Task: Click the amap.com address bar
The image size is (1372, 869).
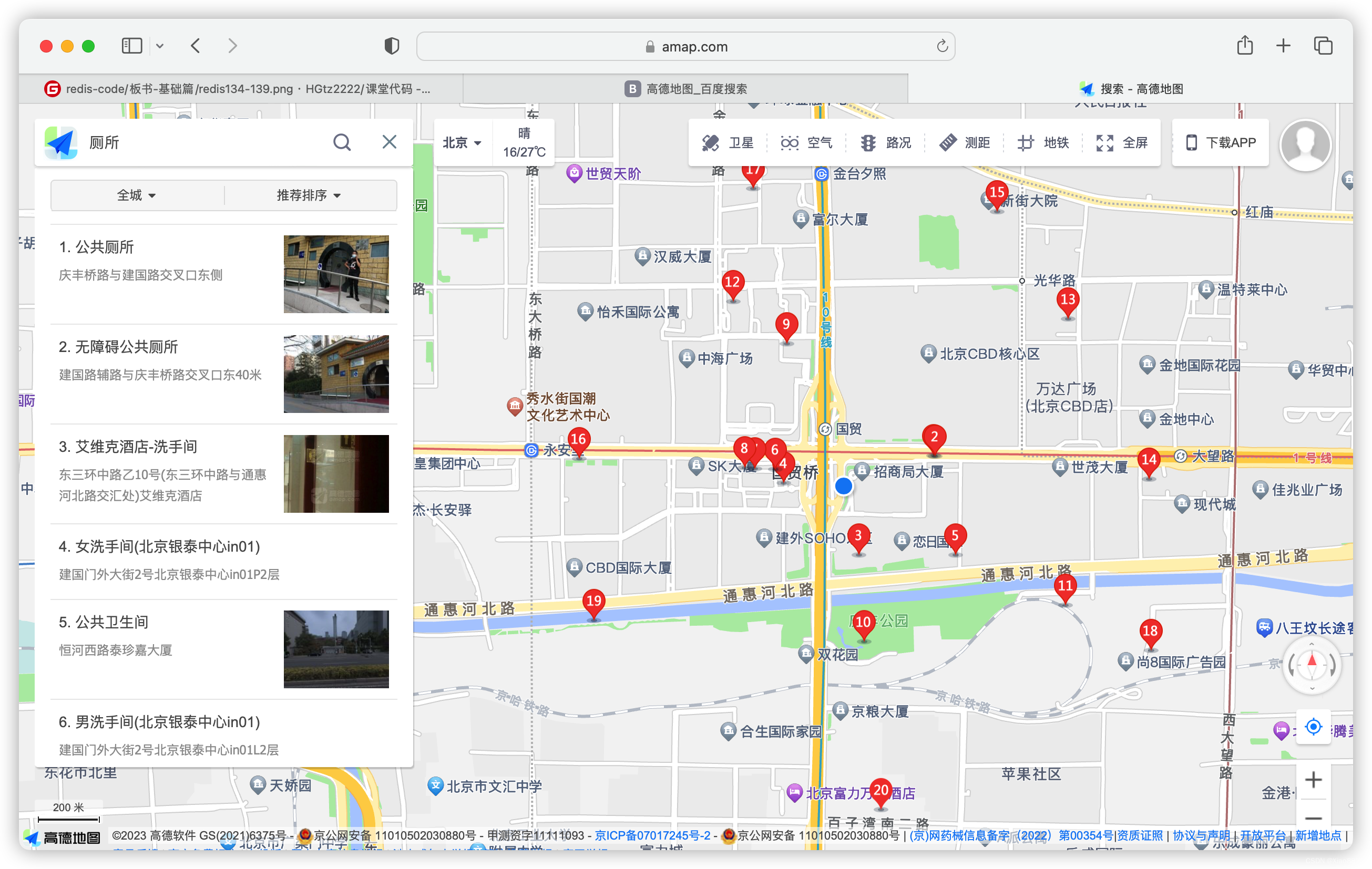Action: pyautogui.click(x=685, y=46)
